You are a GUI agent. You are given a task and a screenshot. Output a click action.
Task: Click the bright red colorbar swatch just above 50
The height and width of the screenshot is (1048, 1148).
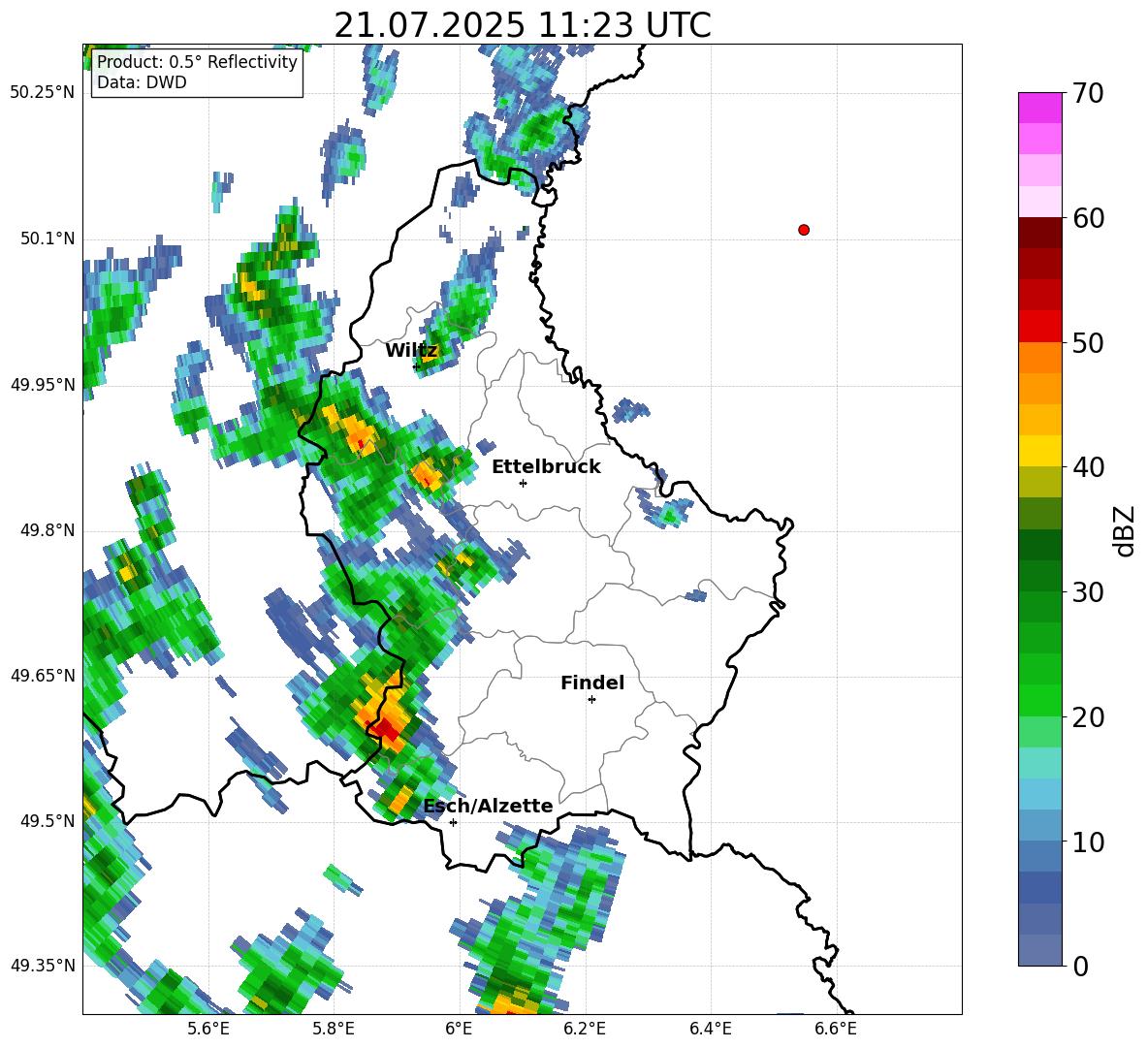pos(1039,327)
